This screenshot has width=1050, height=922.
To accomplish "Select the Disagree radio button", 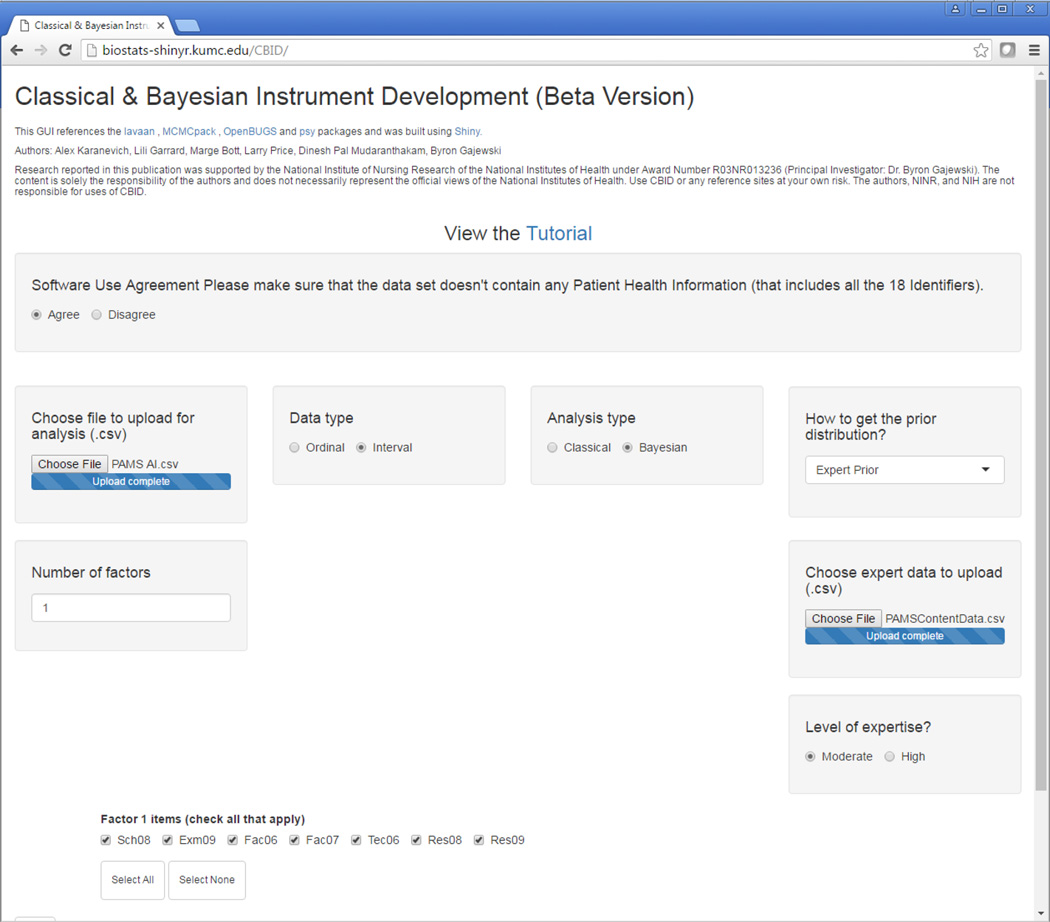I will click(97, 315).
